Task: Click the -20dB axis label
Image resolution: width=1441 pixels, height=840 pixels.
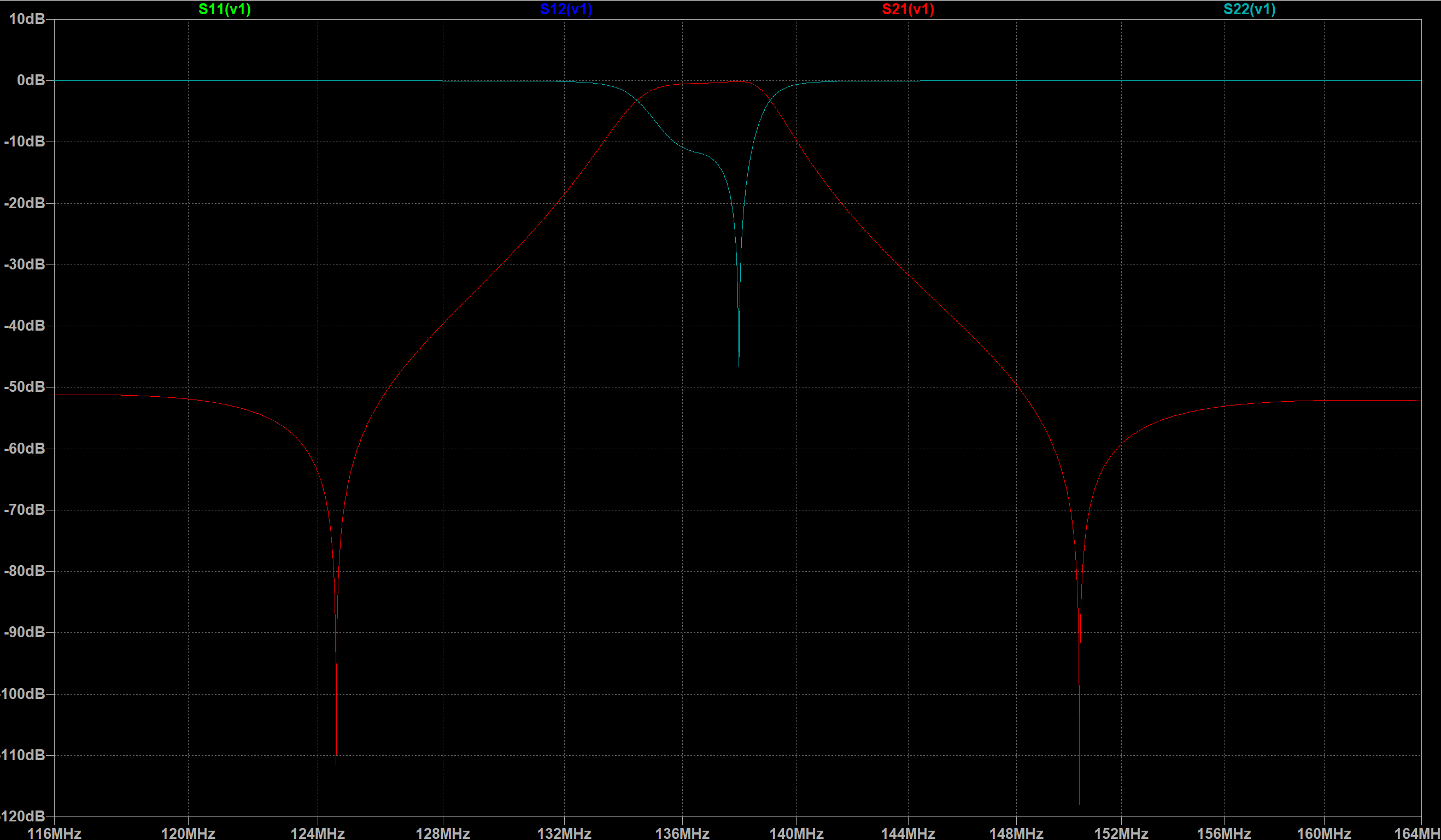Action: coord(25,203)
